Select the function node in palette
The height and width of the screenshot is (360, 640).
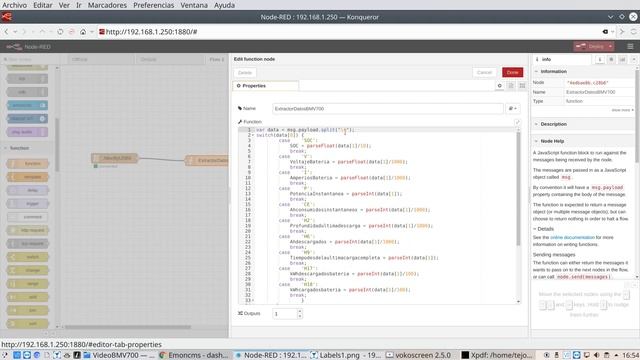click(x=28, y=164)
